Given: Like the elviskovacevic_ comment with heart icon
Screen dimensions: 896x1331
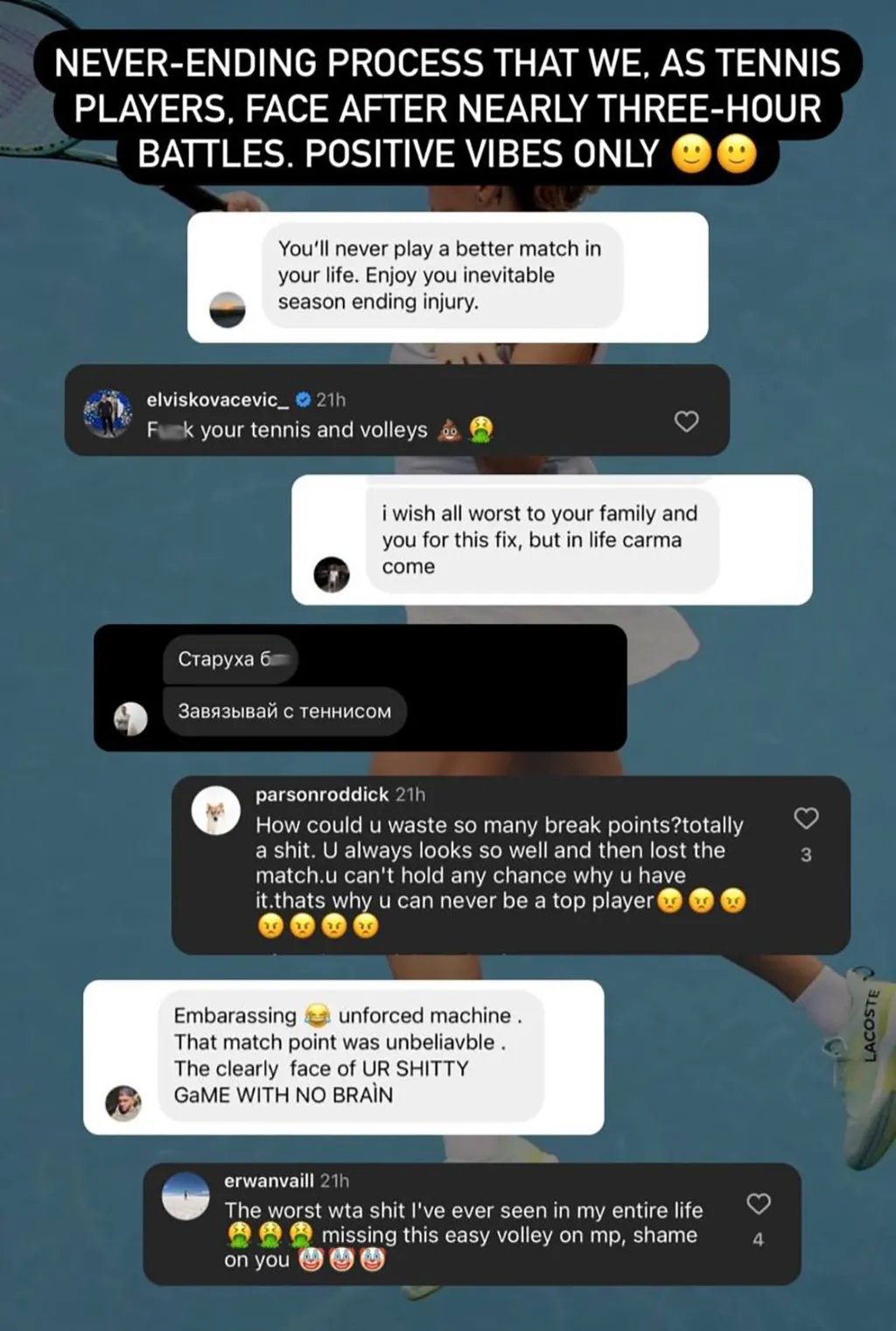Looking at the screenshot, I should (687, 422).
